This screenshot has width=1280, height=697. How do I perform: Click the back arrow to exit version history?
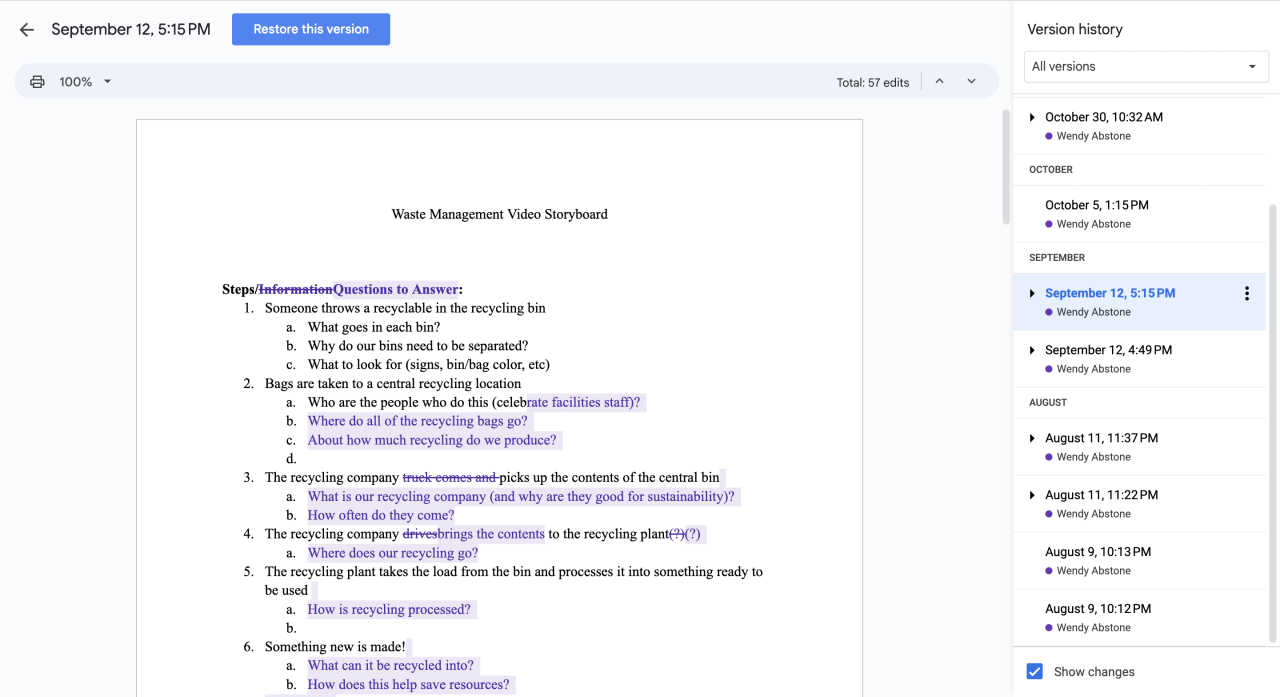(x=27, y=30)
